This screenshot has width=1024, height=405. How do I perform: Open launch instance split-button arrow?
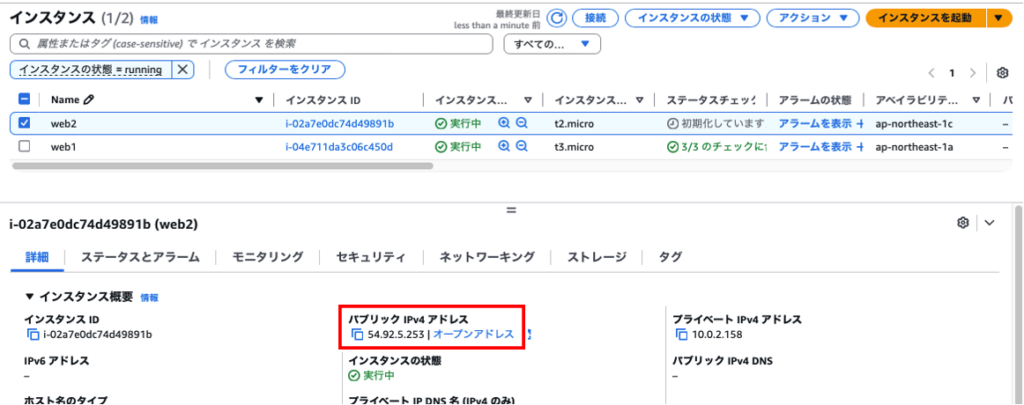pyautogui.click(x=999, y=18)
